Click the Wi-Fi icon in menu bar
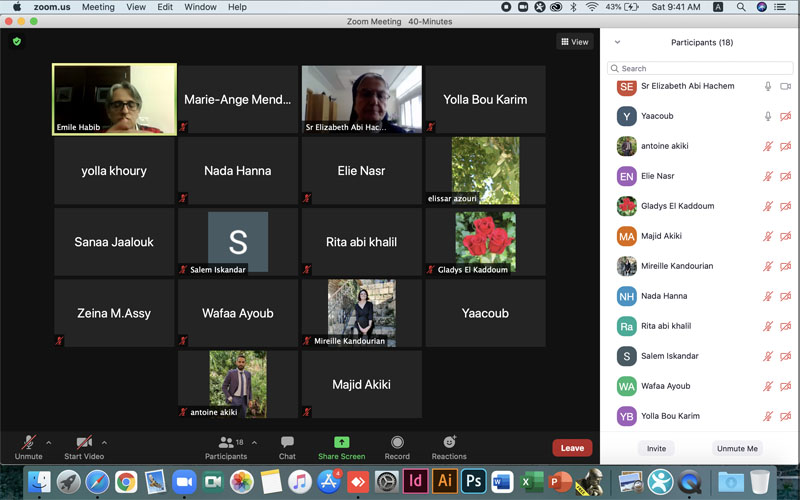 tap(592, 7)
